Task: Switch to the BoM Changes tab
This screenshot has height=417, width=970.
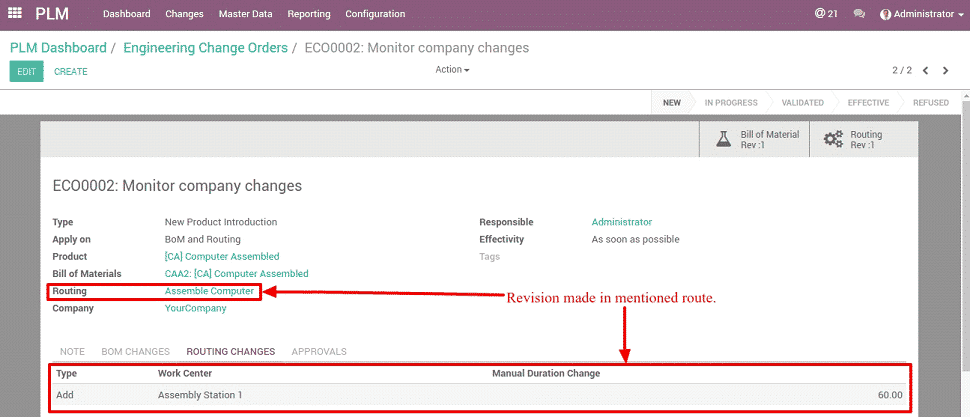Action: click(x=135, y=352)
